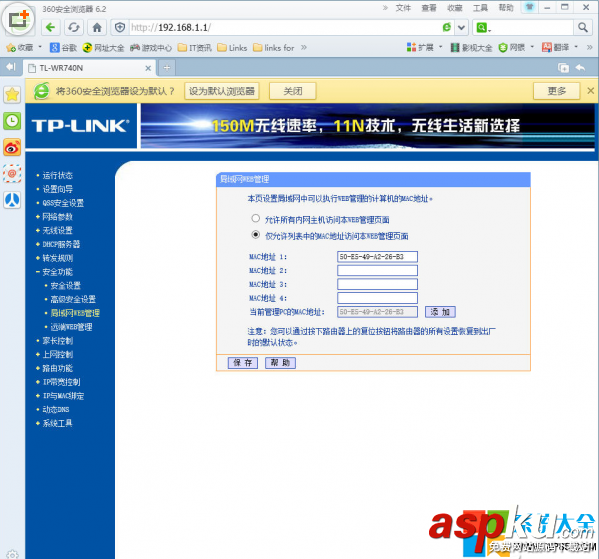The height and width of the screenshot is (559, 599).
Task: Click the skin shirt icon in title bar
Action: [529, 7]
